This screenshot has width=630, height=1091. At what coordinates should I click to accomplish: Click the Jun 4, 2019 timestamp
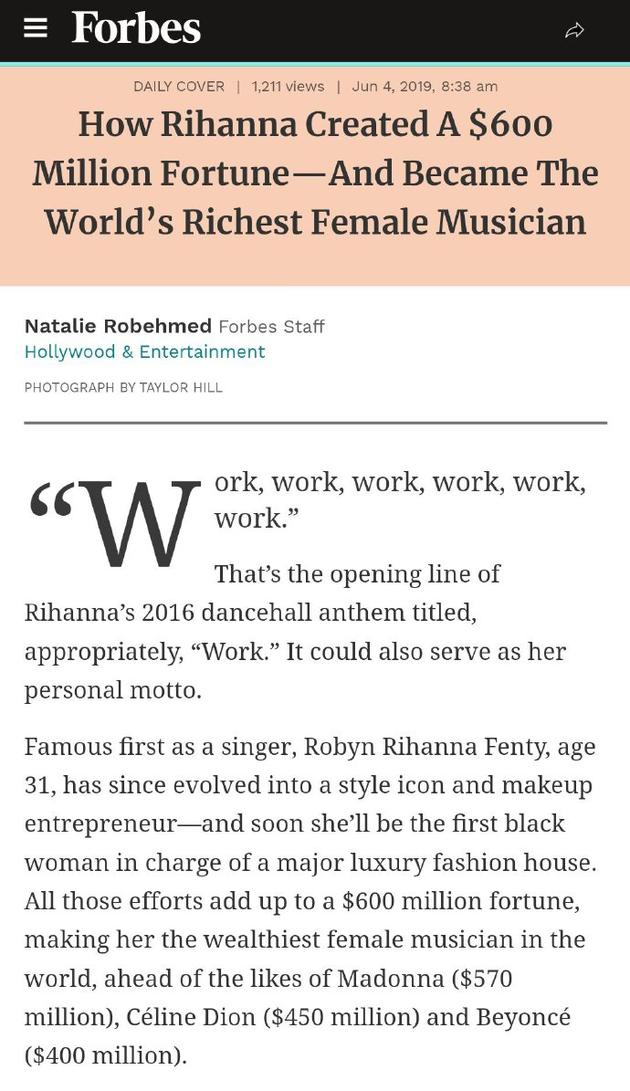424,86
